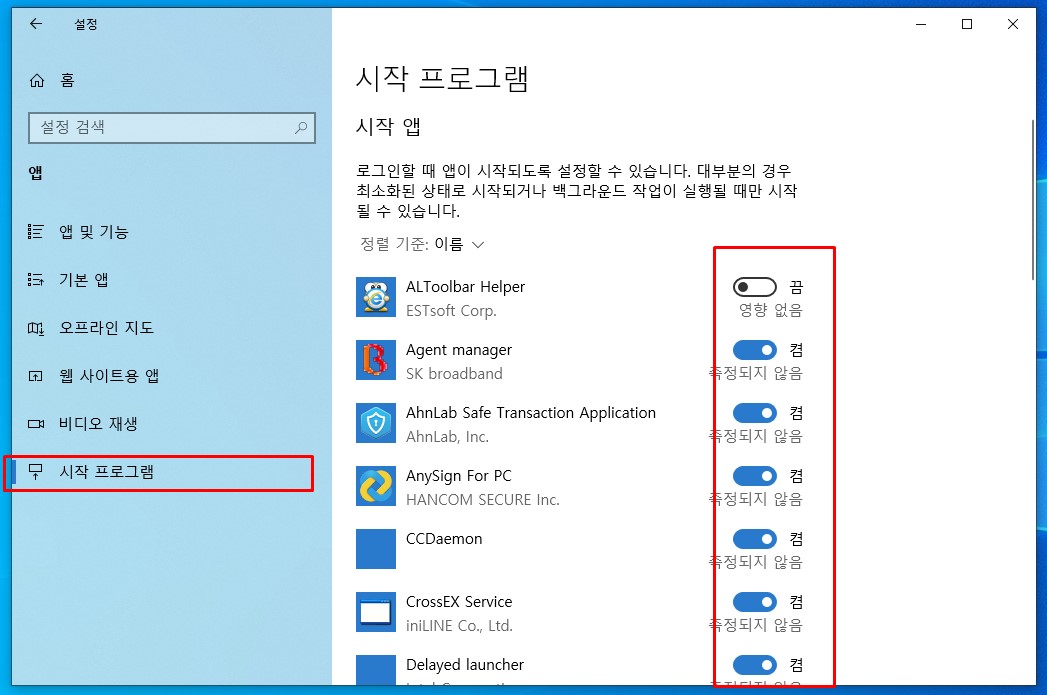Click the 영향 없음 impact label
1047x695 pixels.
[x=770, y=310]
